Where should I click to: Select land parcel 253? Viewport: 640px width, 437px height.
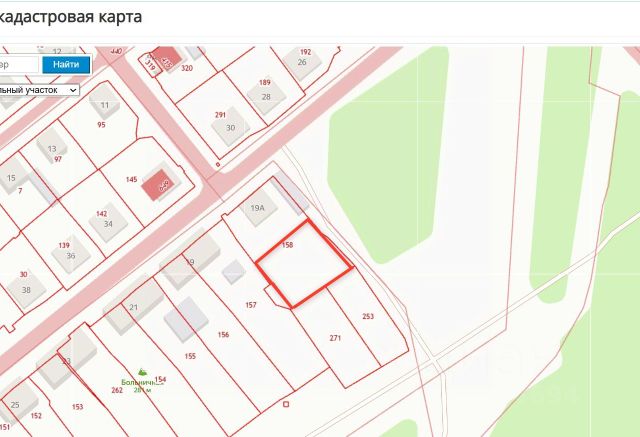(368, 316)
